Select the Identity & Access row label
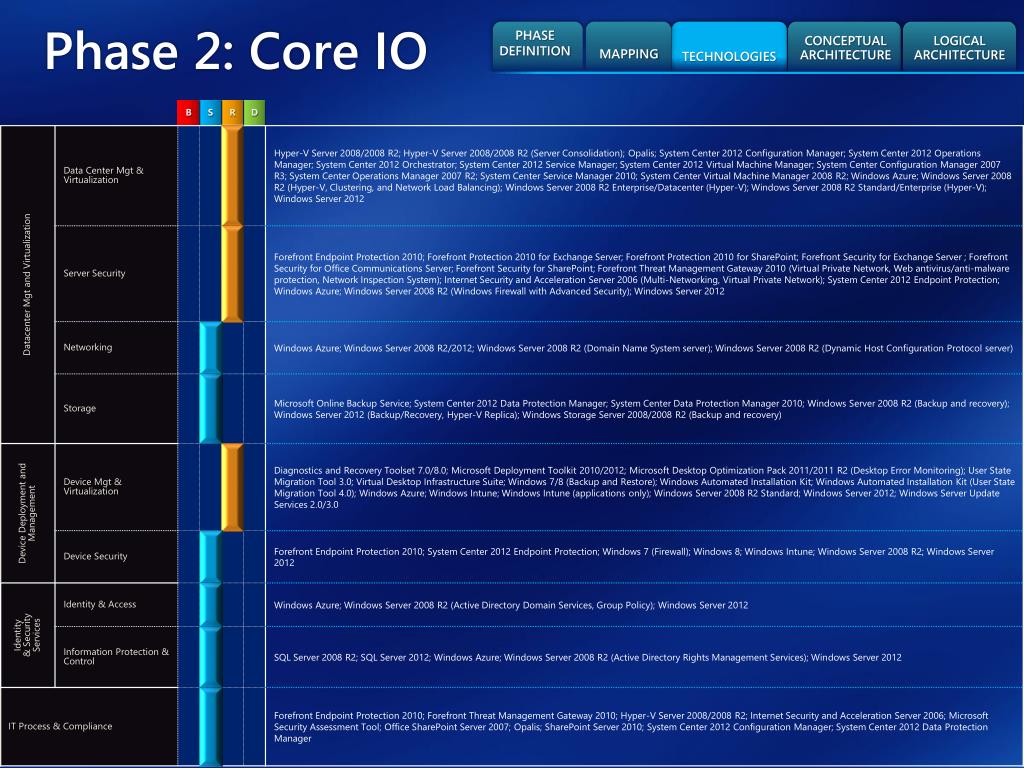 (x=99, y=604)
